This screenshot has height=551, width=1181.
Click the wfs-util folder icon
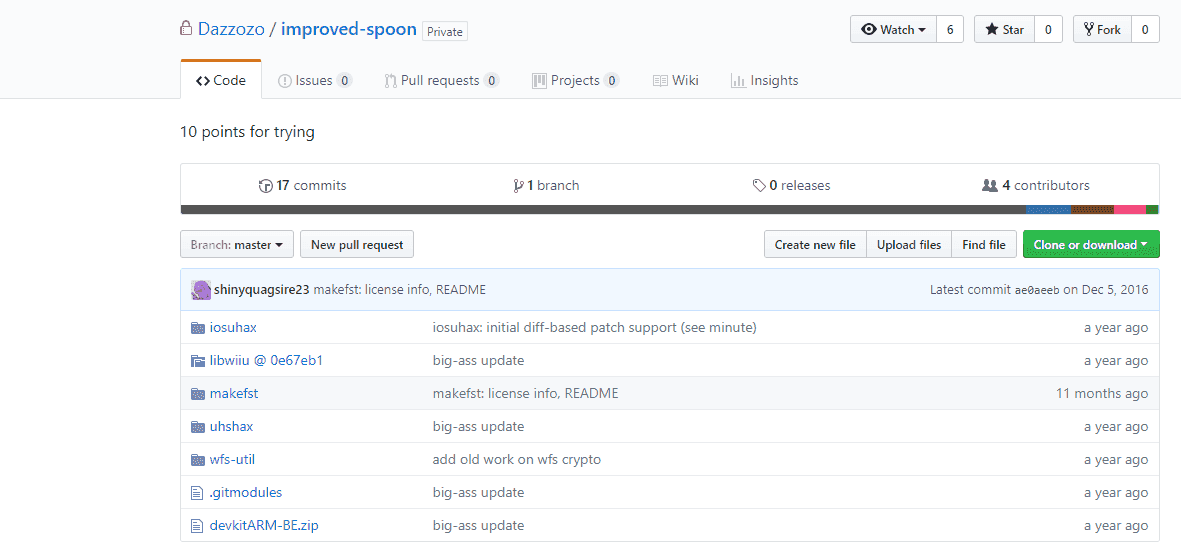coord(197,460)
